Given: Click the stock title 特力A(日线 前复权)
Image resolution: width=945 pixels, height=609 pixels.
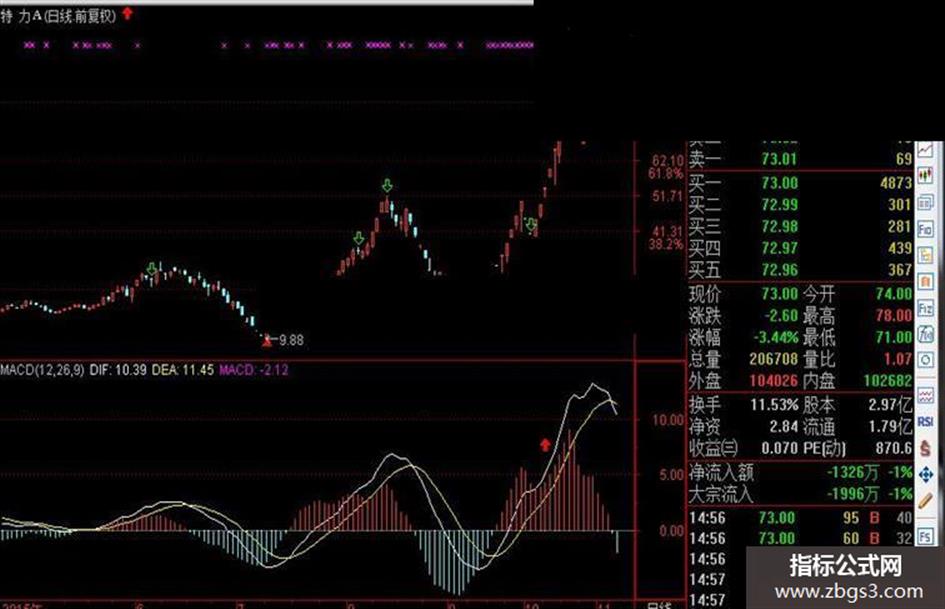Looking at the screenshot, I should (x=58, y=16).
